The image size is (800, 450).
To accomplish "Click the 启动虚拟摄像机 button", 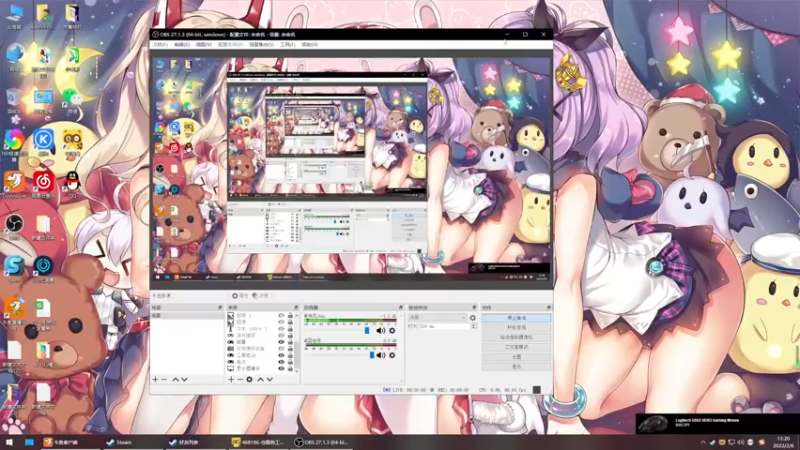I will 516,337.
